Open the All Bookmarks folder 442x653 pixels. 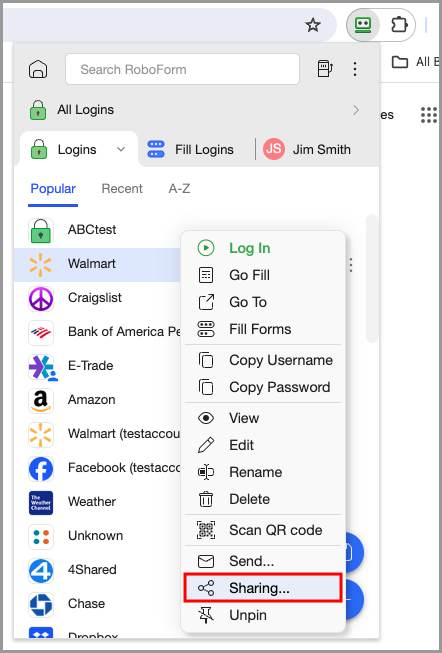coord(415,62)
